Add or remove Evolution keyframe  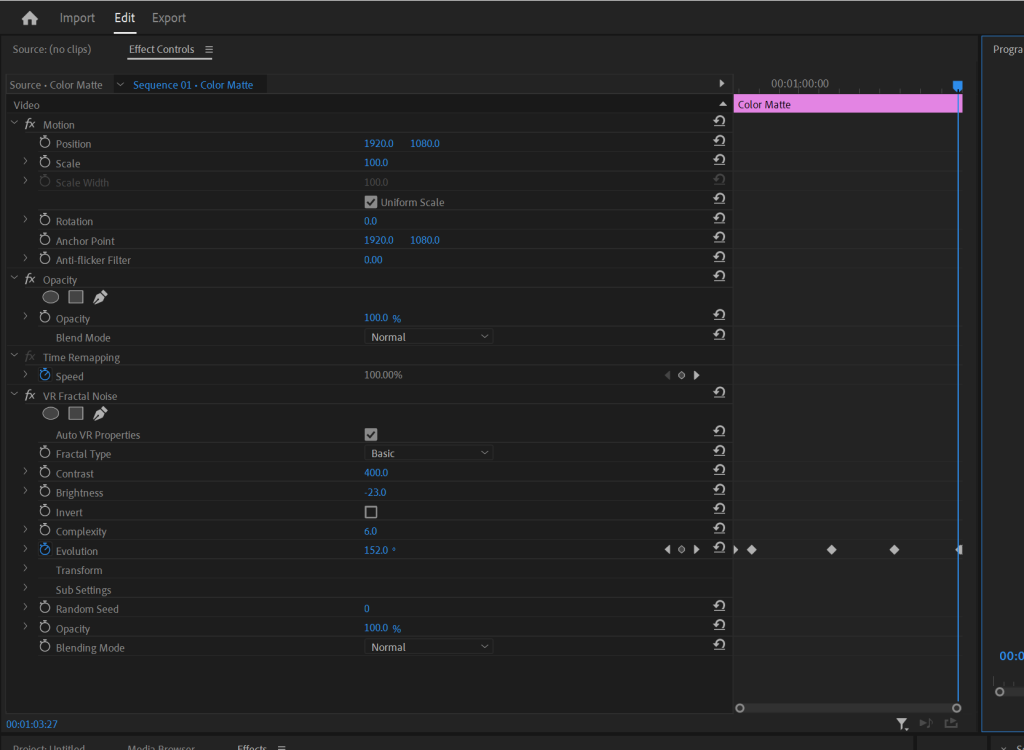tap(682, 549)
